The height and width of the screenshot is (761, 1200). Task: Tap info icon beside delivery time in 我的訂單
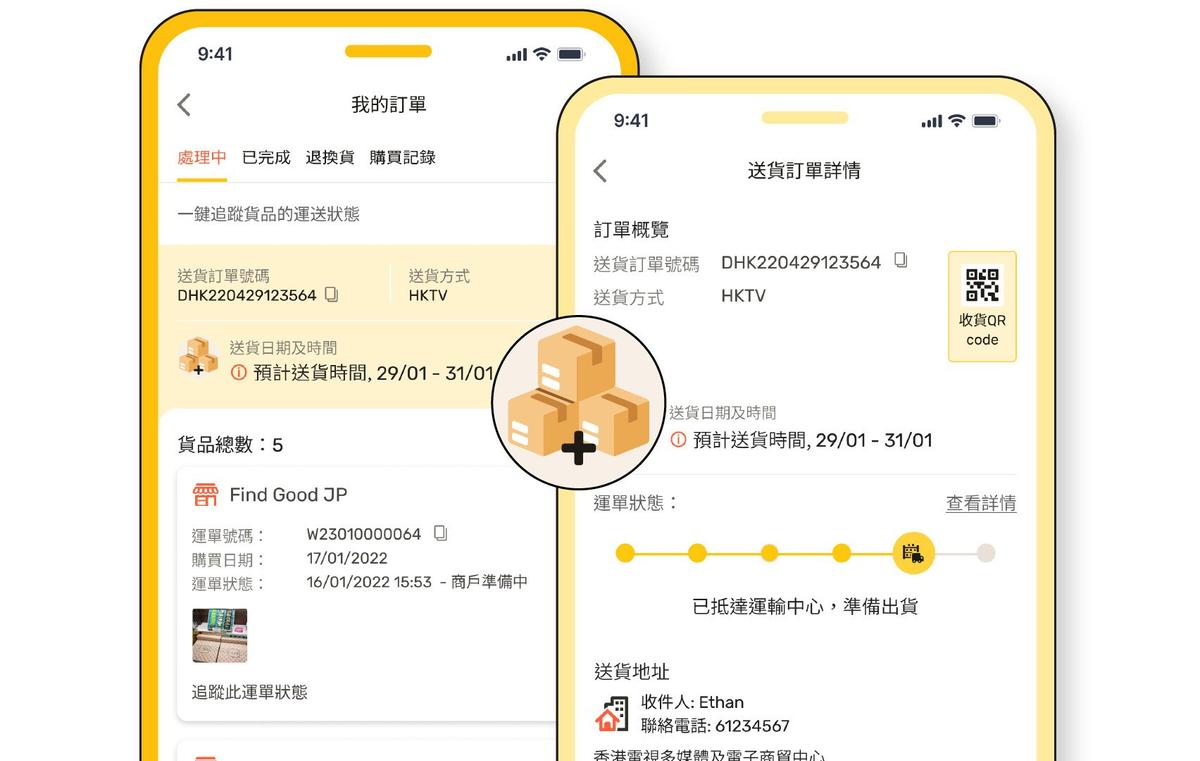239,372
